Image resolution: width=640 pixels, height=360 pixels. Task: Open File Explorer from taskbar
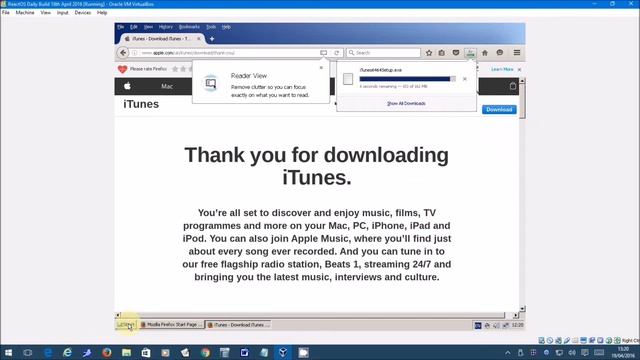pyautogui.click(x=127, y=353)
